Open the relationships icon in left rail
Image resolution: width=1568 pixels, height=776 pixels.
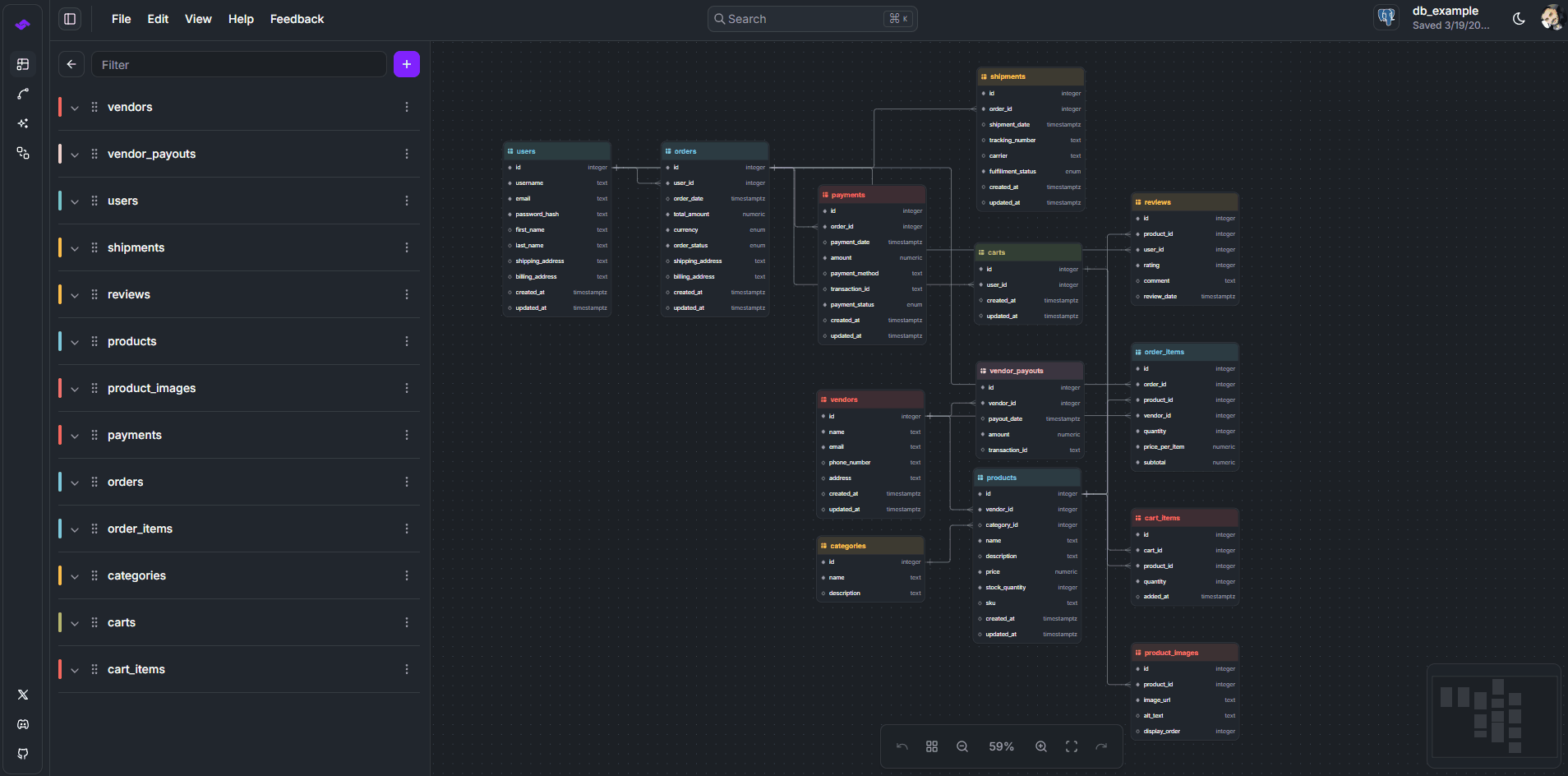click(23, 95)
